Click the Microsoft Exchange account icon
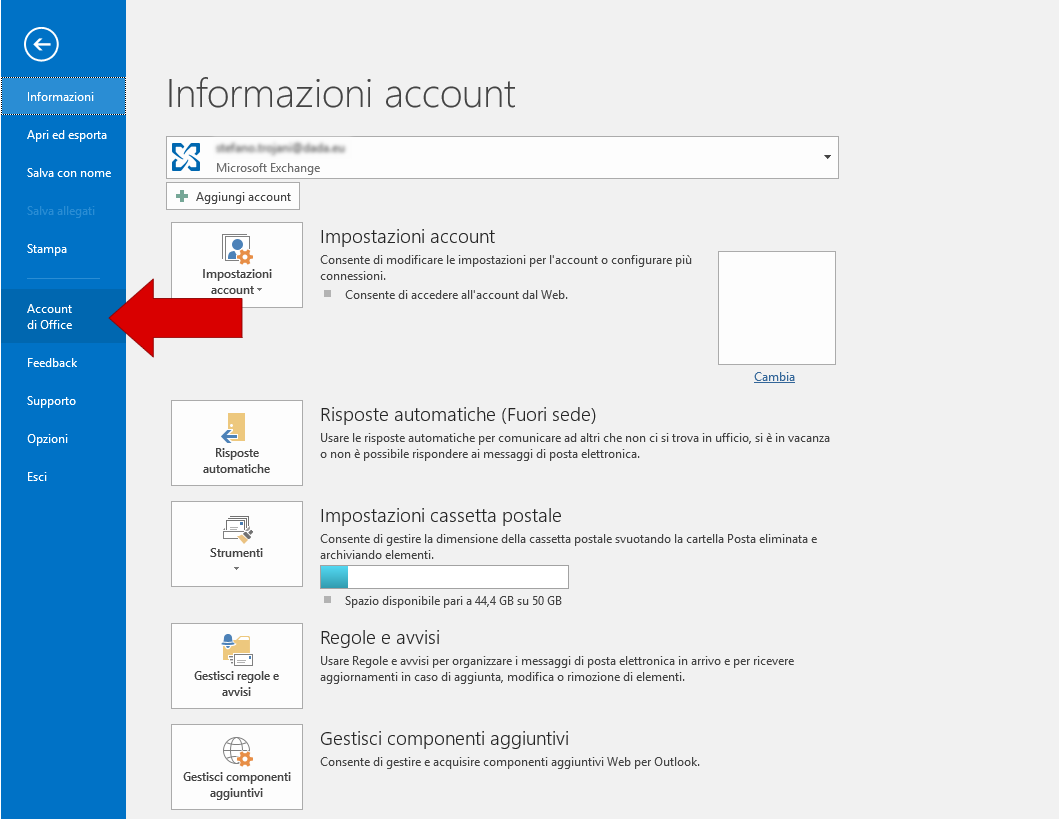 pos(186,157)
